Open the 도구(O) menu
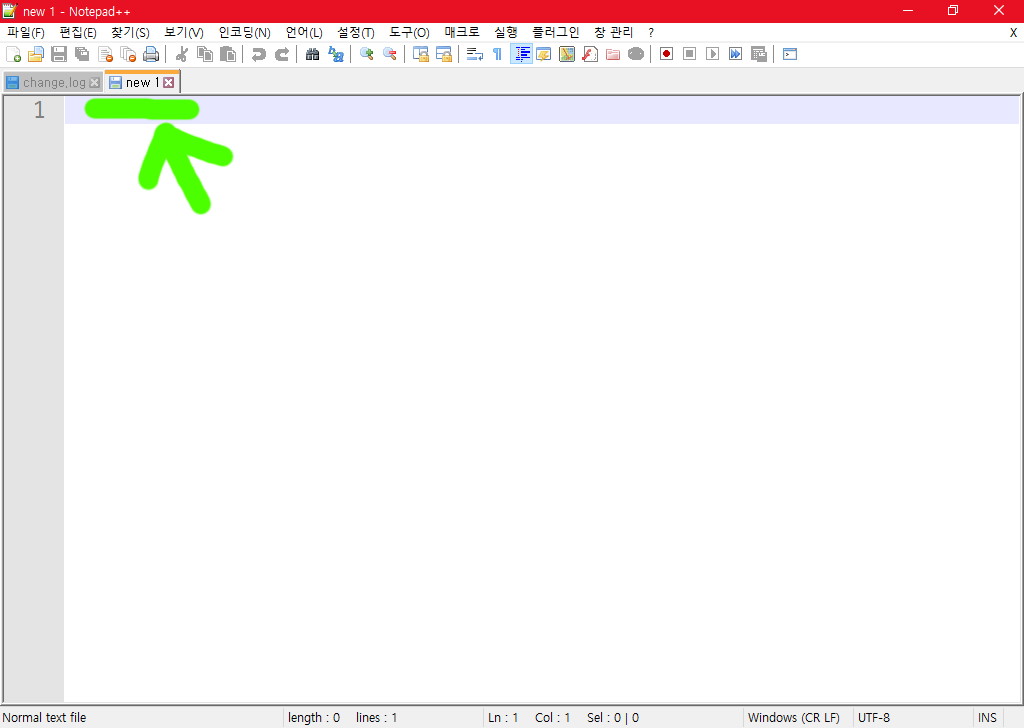 409,32
